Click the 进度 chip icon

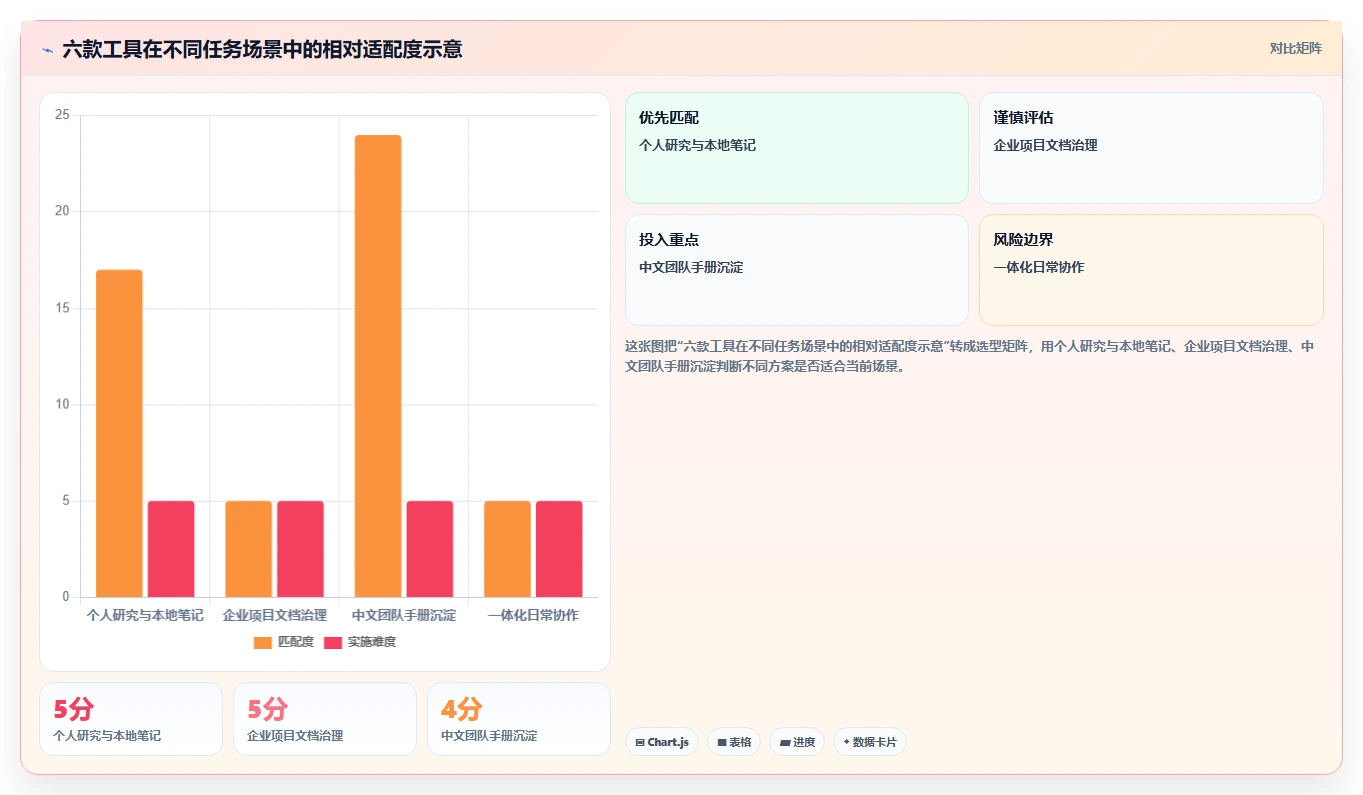785,743
